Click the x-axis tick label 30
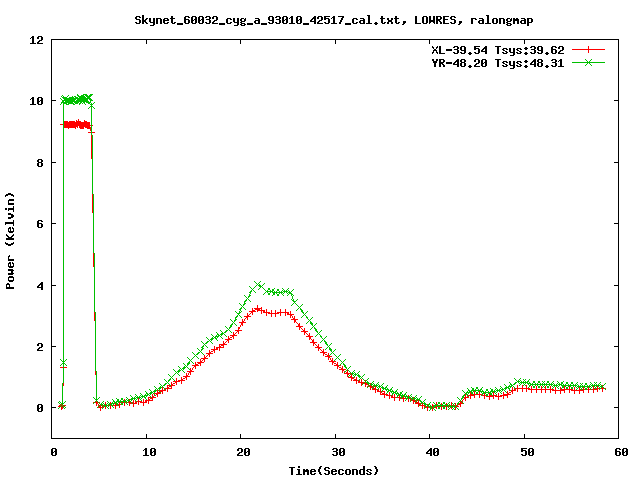640x480 pixels. pos(338,452)
